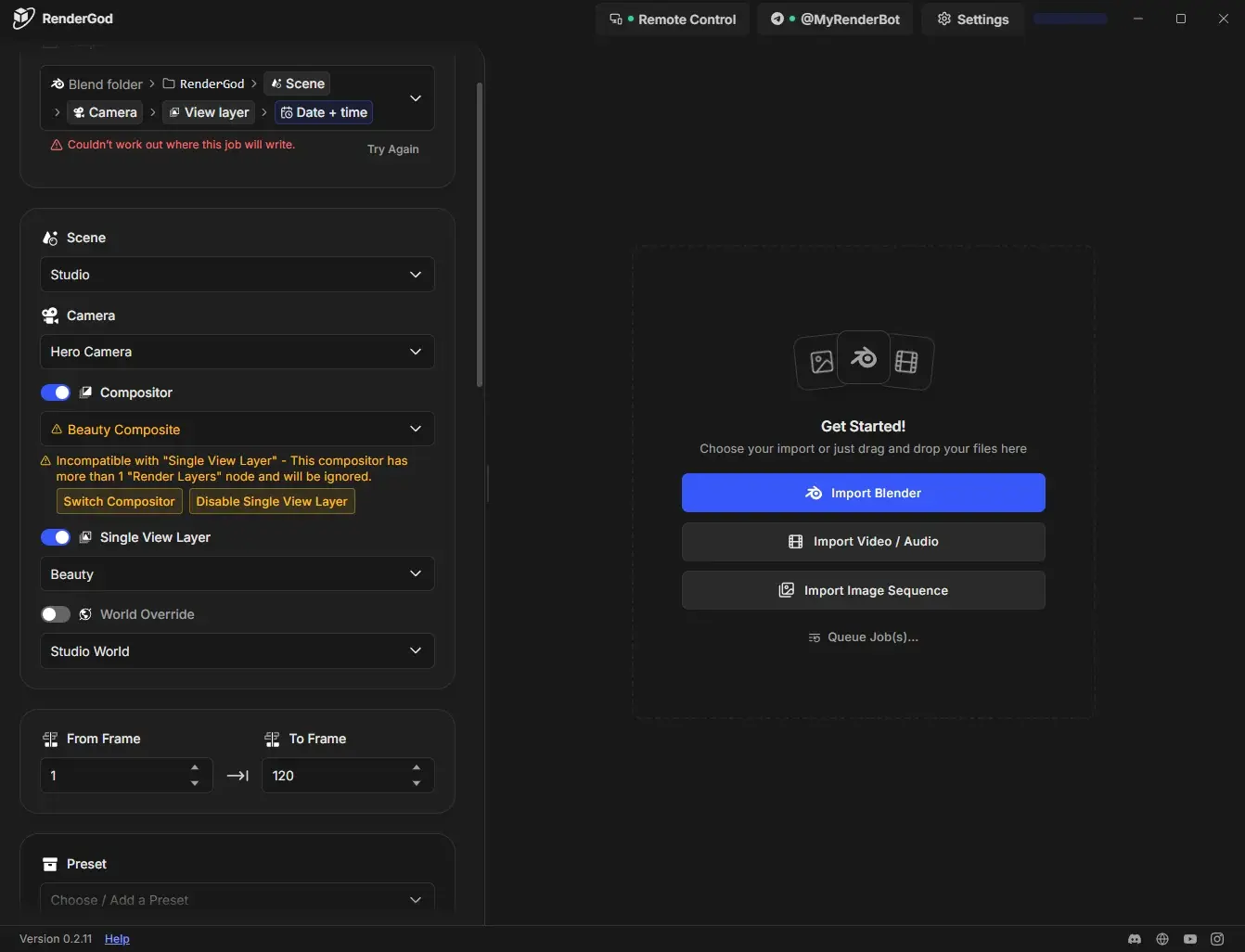Click the World Override globe icon
This screenshot has height=952, width=1245.
tap(85, 614)
